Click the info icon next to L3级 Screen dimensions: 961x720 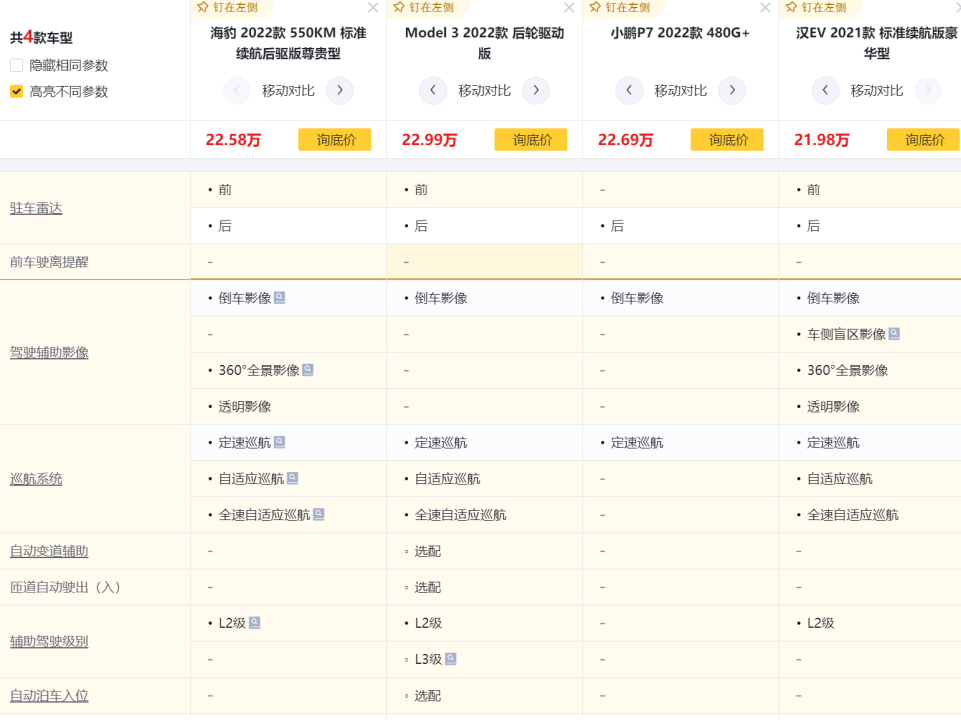451,659
